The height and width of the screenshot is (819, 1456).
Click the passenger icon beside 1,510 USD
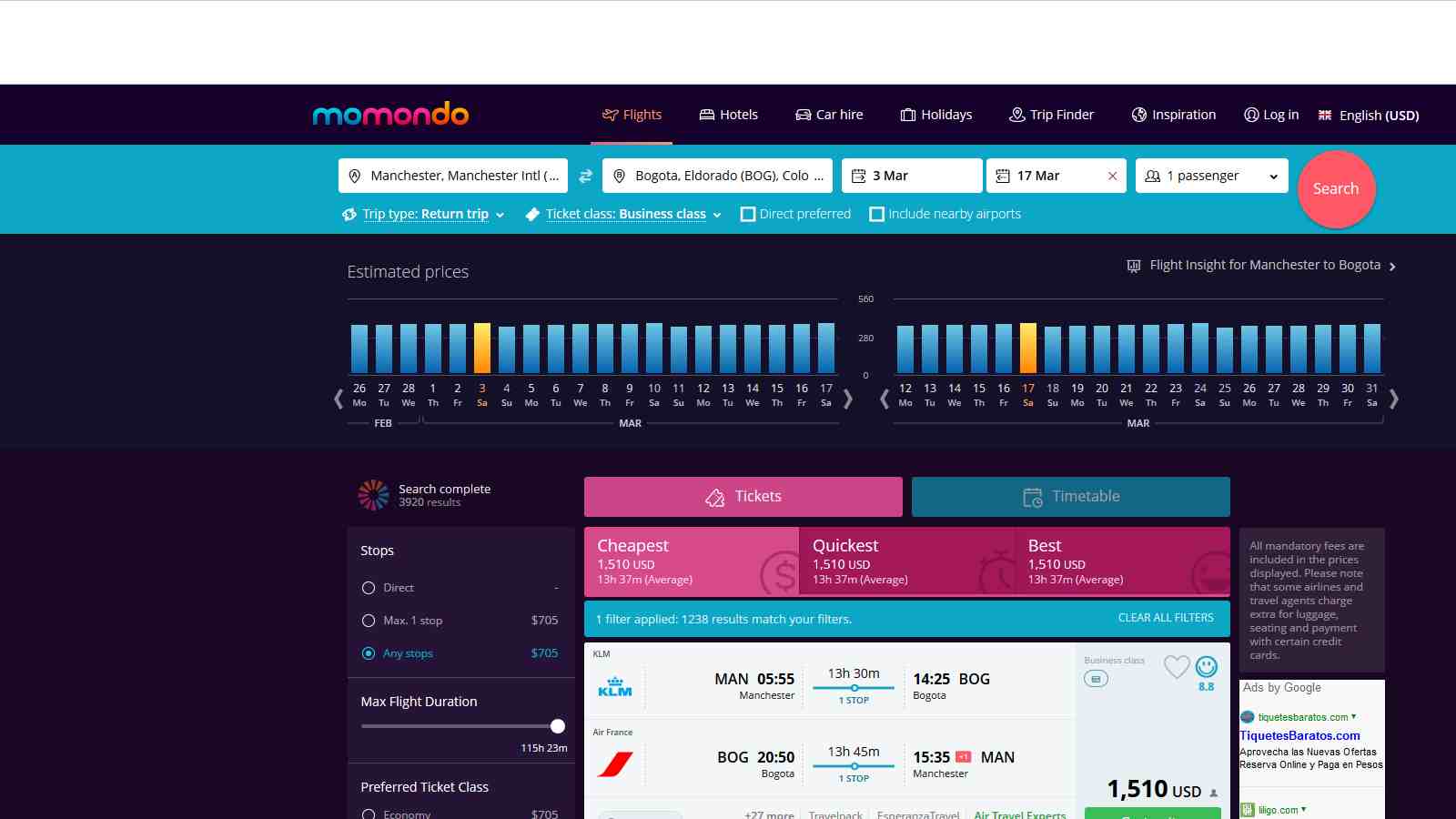click(1213, 793)
